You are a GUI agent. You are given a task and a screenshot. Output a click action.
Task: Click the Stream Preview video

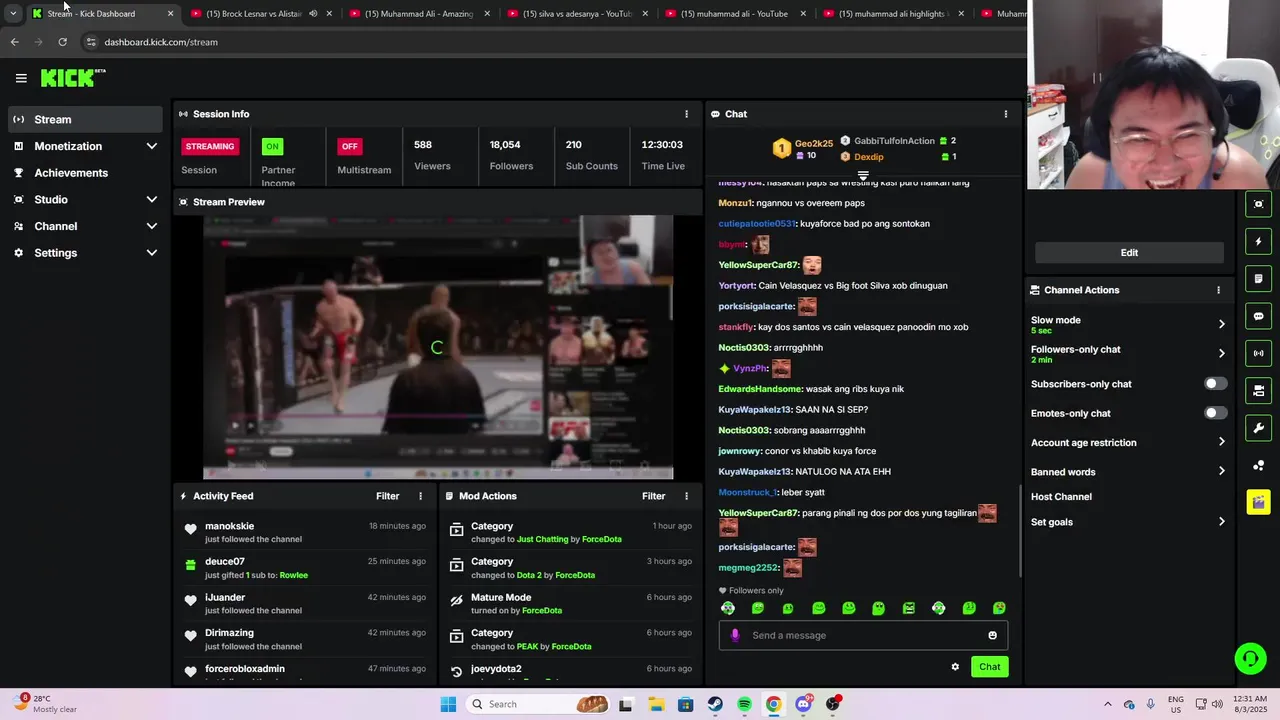[438, 347]
